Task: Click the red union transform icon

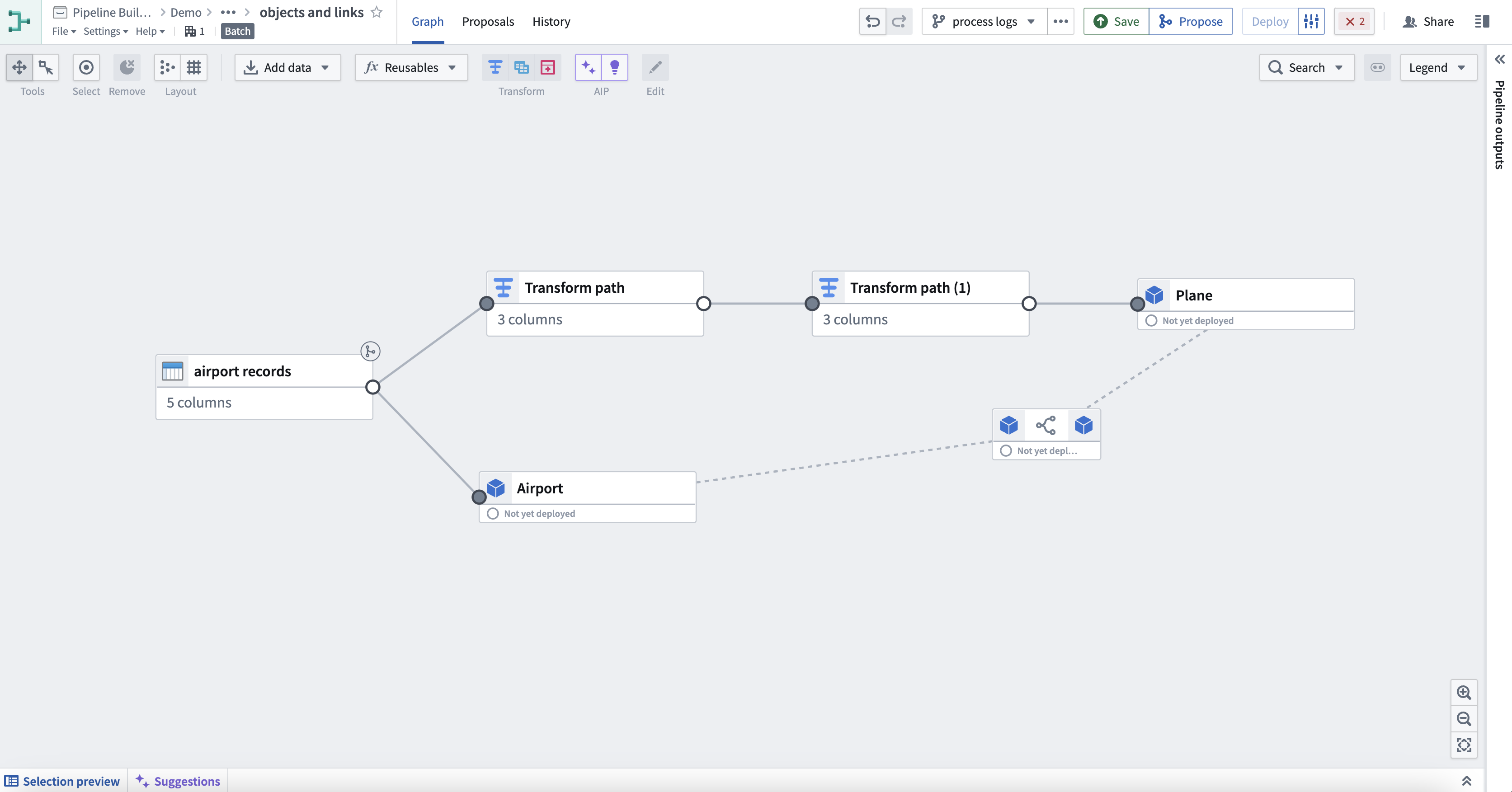Action: 548,67
